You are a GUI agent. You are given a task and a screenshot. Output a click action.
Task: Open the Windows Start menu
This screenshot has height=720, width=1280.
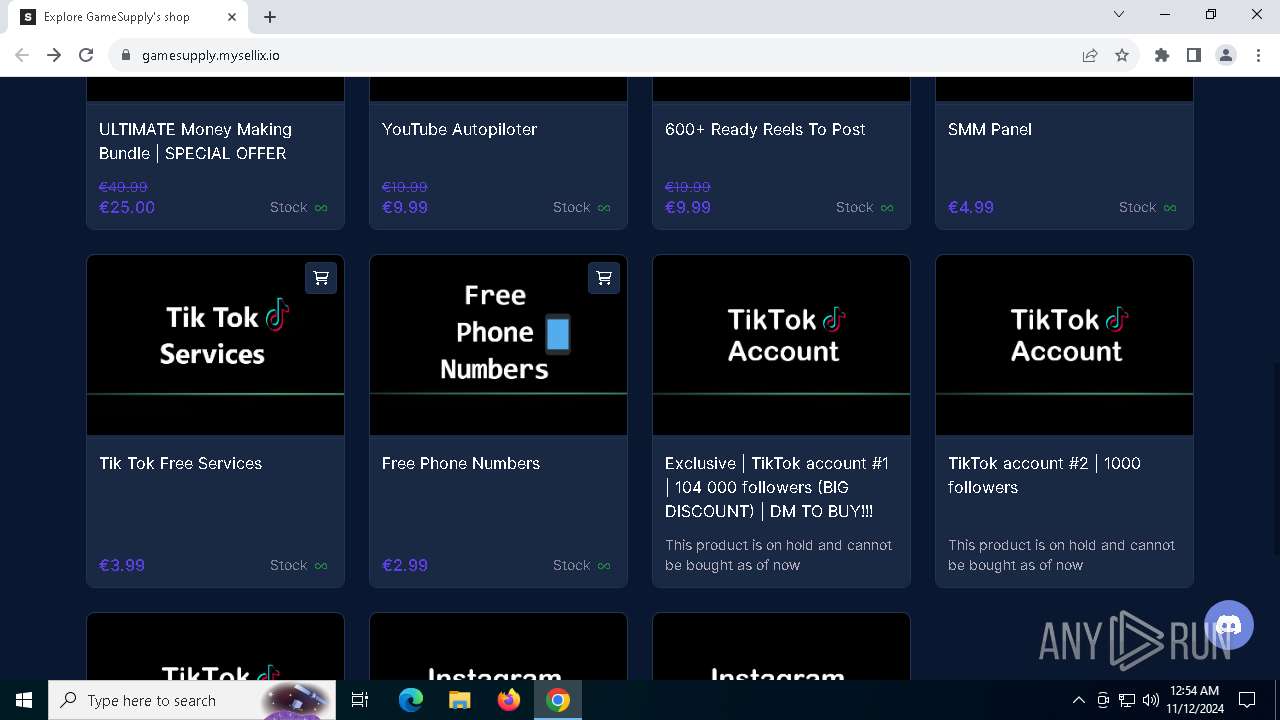pyautogui.click(x=24, y=700)
